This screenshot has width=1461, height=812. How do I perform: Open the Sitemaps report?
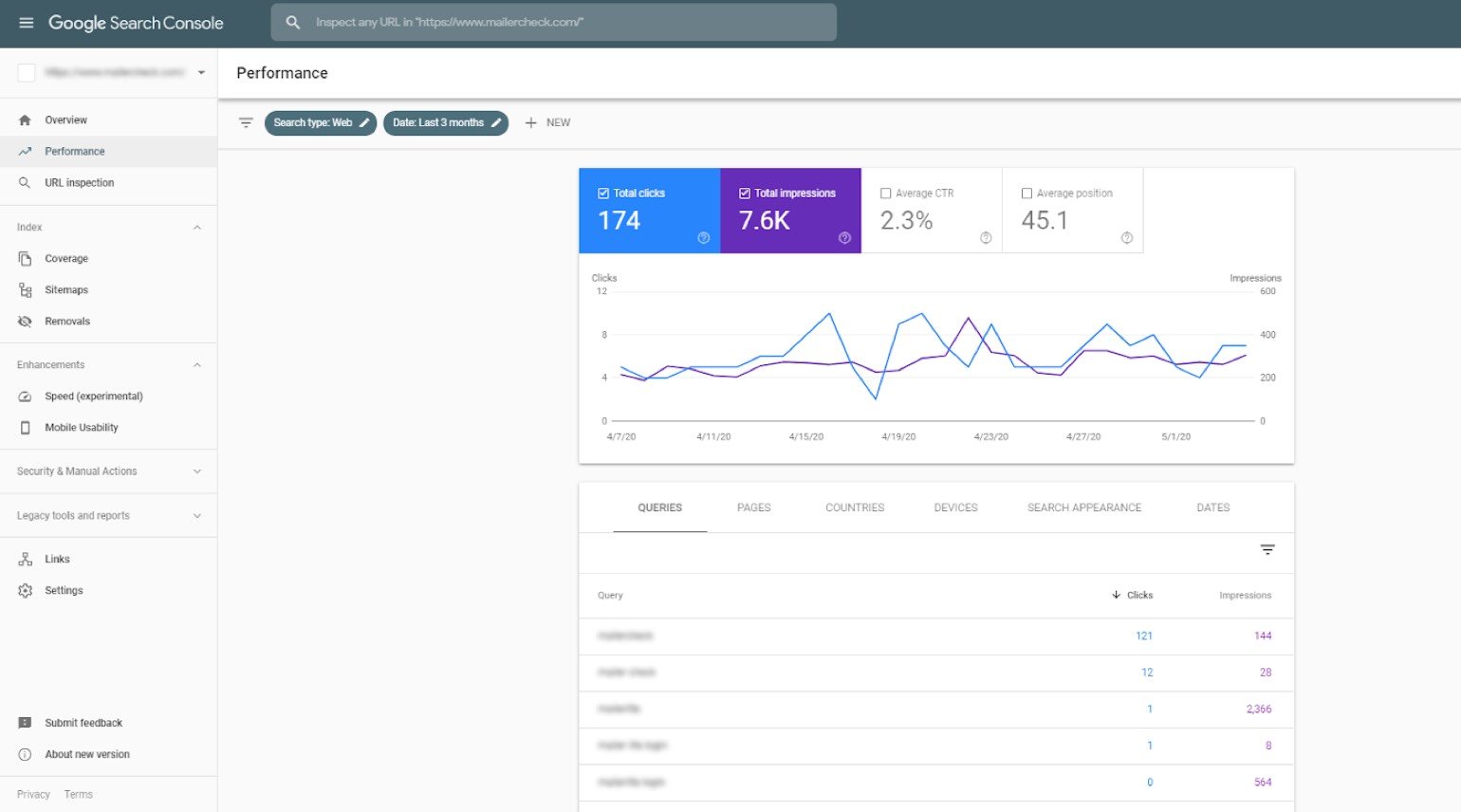pyautogui.click(x=66, y=290)
